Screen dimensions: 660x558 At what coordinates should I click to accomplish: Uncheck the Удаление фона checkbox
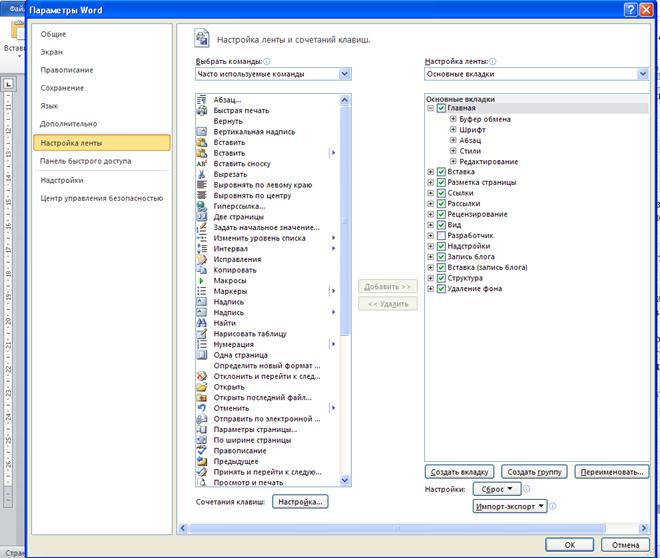point(441,289)
